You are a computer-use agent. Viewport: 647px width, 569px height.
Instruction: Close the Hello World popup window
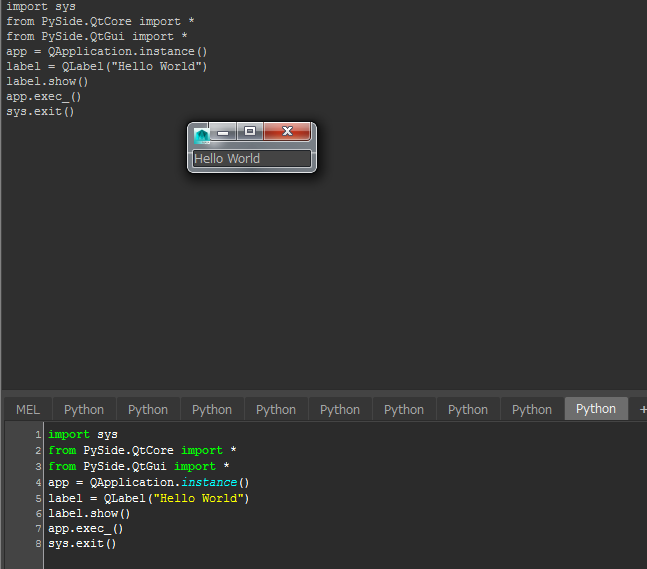click(287, 131)
